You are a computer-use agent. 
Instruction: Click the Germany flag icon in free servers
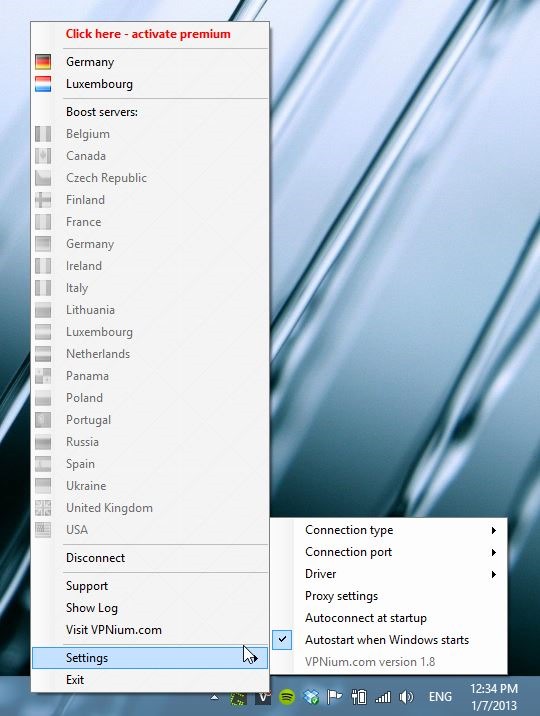[x=43, y=62]
